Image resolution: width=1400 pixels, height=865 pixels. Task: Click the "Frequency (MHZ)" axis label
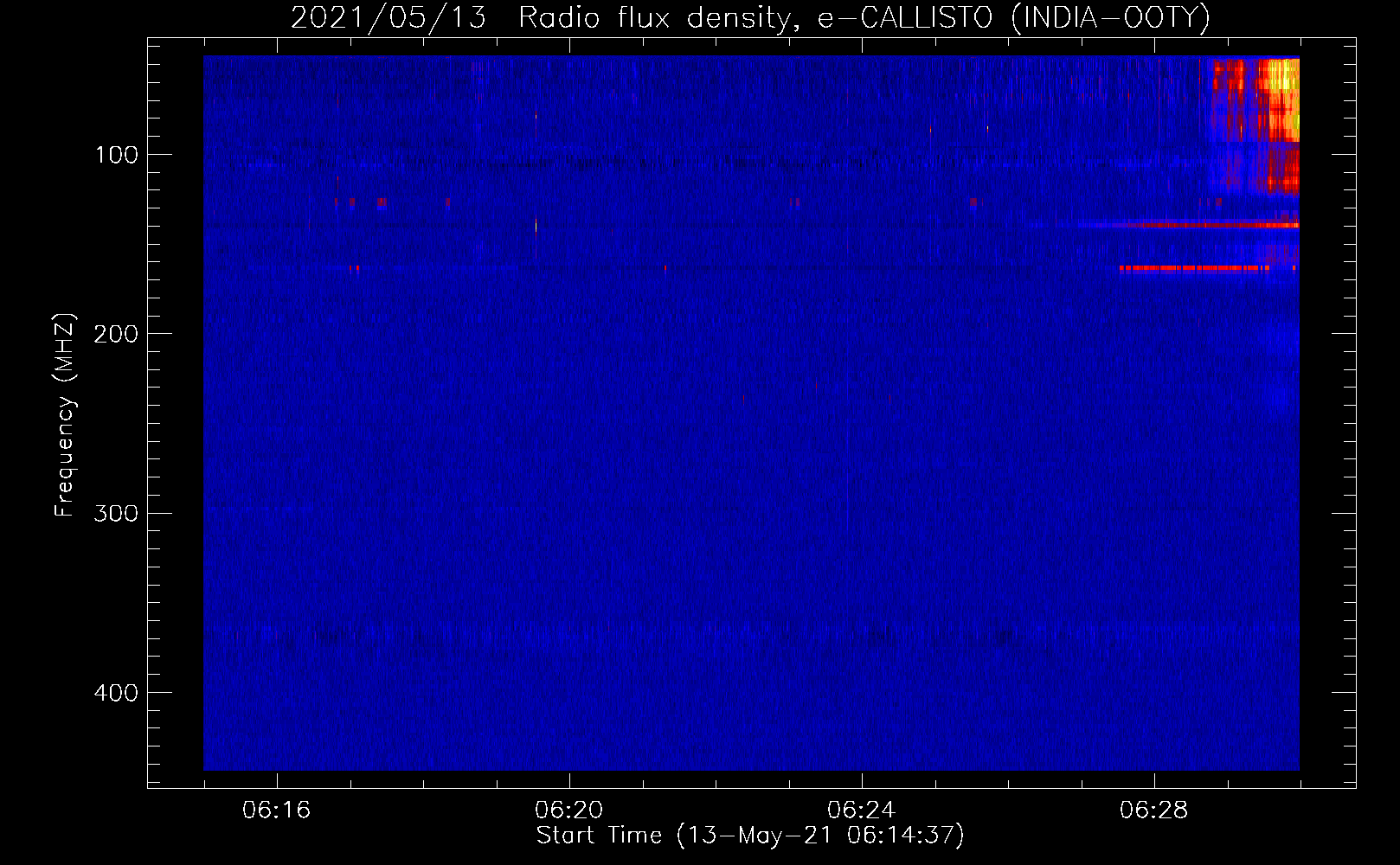click(65, 415)
